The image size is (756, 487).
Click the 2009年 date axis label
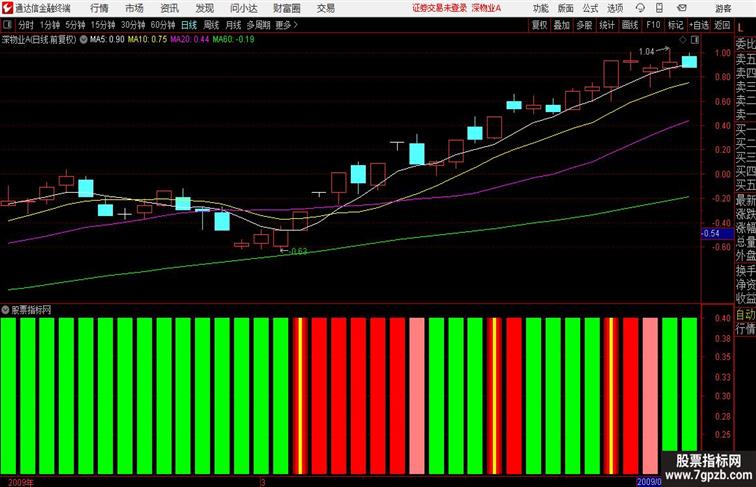pyautogui.click(x=21, y=482)
